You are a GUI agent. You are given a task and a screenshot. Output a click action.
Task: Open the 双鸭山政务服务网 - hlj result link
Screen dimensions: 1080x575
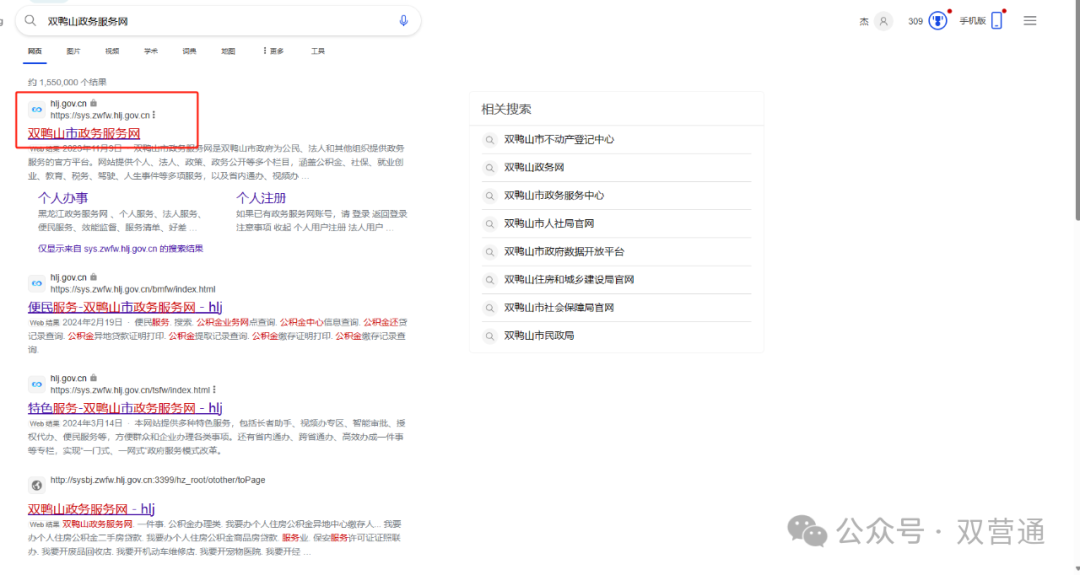91,509
